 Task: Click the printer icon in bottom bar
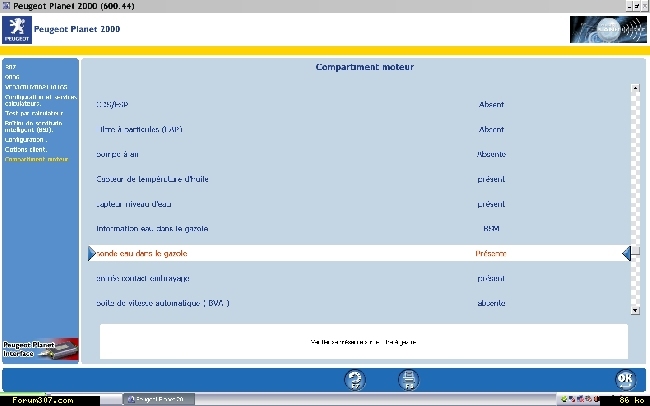pos(409,379)
